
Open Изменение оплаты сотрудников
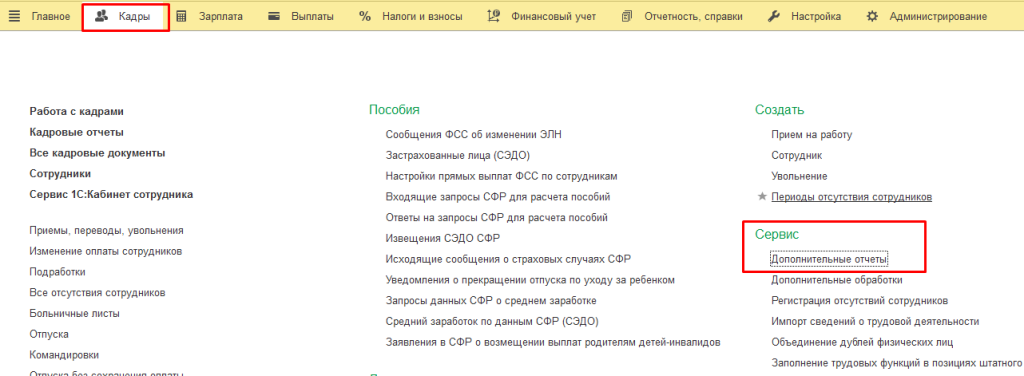click(106, 251)
